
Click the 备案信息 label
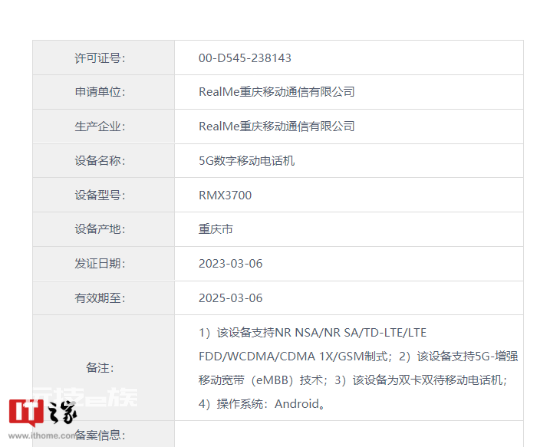pyautogui.click(x=100, y=435)
